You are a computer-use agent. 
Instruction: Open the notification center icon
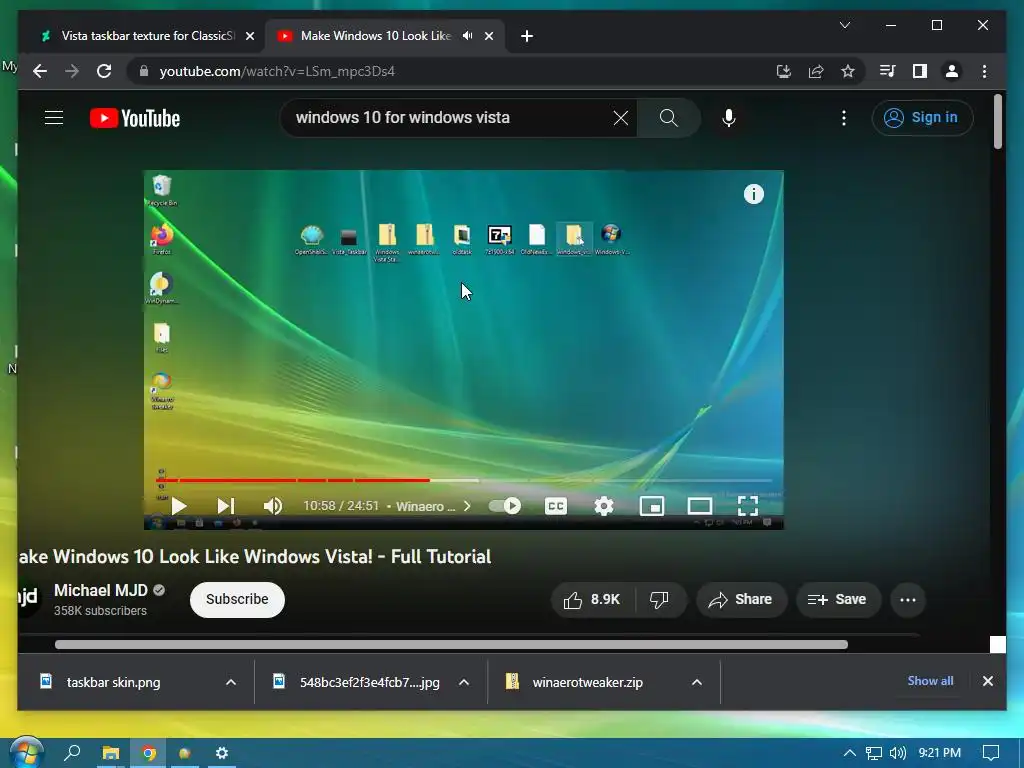coord(991,753)
